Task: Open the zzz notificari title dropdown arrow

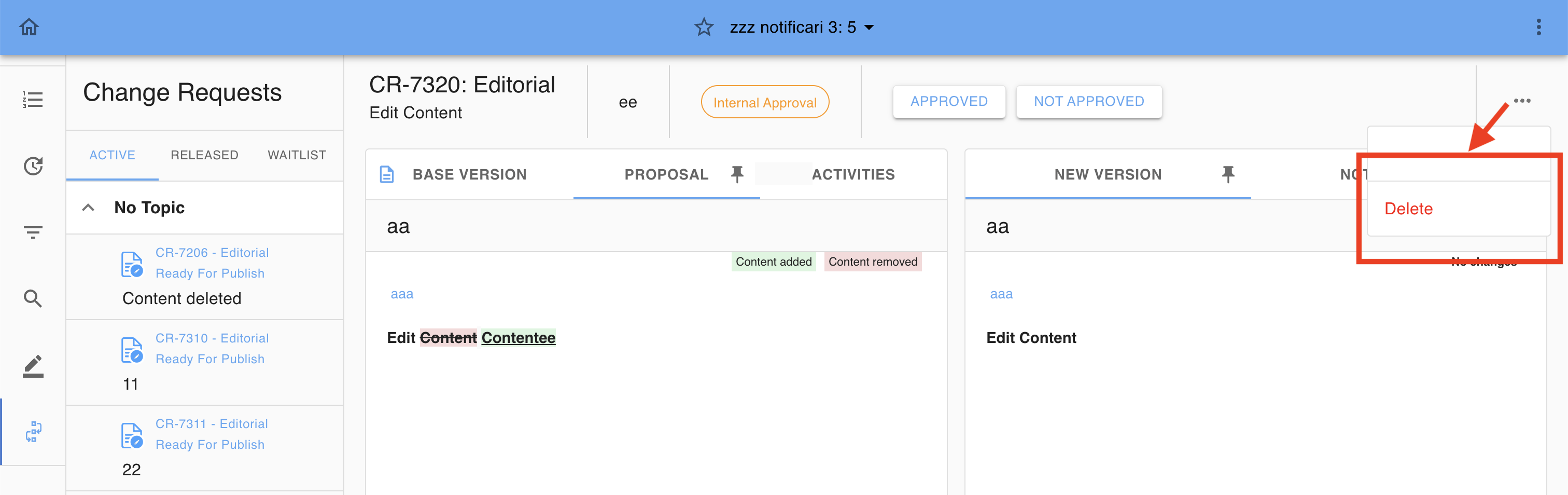Action: pos(869,27)
